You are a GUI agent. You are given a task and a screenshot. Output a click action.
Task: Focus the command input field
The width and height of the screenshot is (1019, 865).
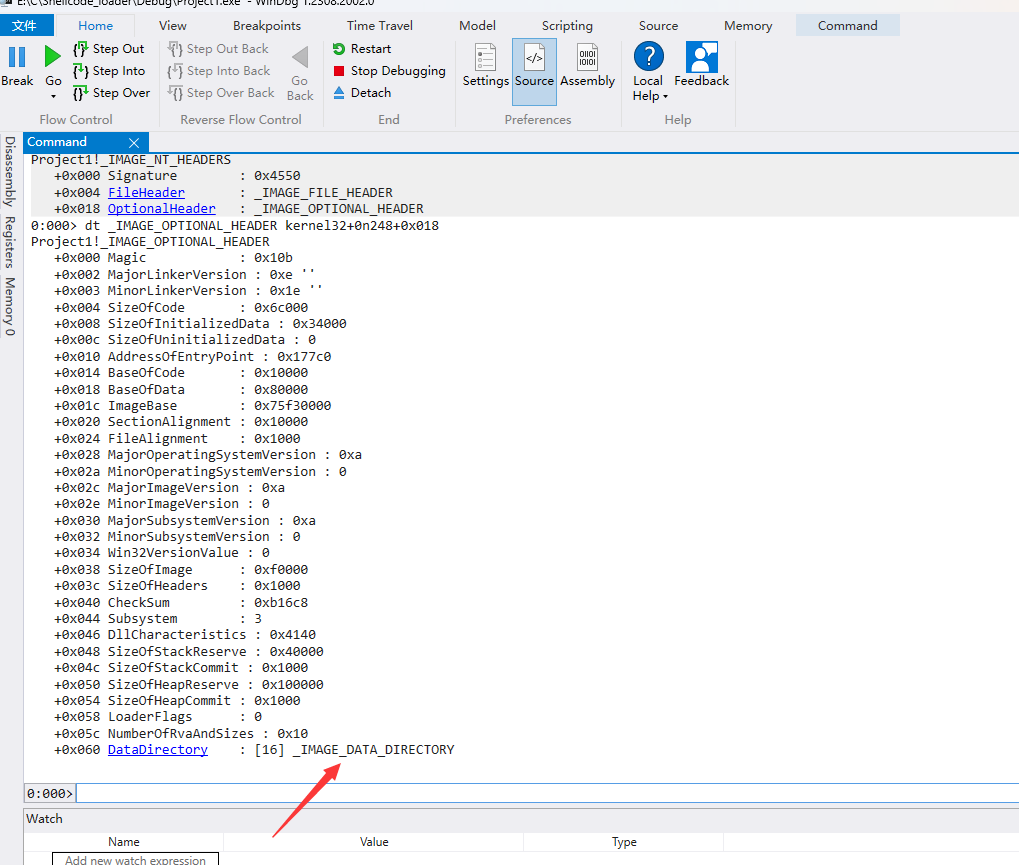tap(540, 793)
